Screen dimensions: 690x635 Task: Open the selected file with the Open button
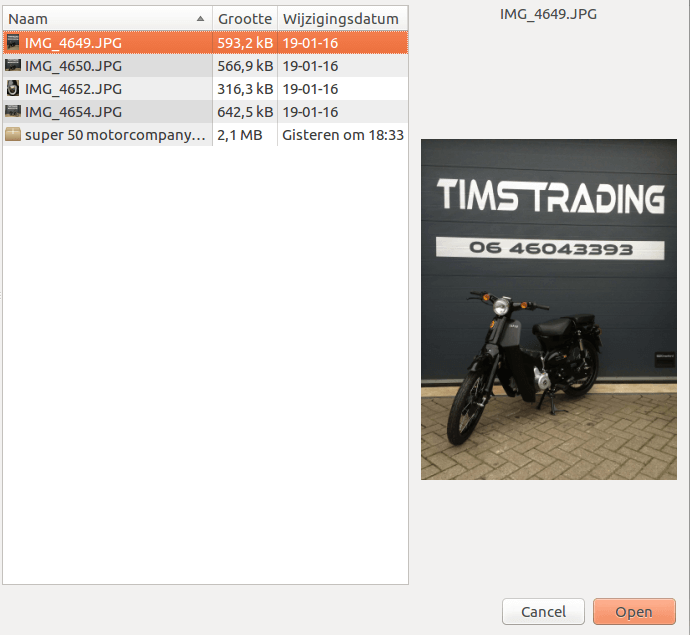(634, 612)
